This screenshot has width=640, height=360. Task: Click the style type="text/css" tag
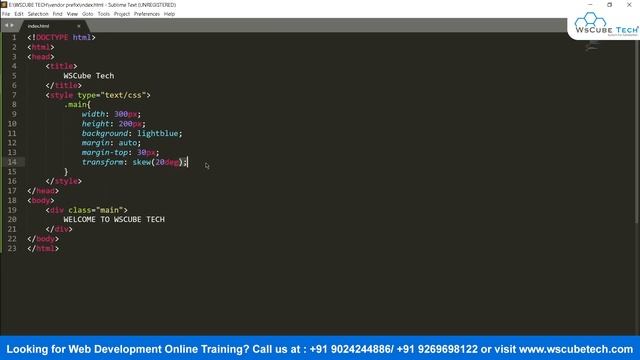point(98,95)
